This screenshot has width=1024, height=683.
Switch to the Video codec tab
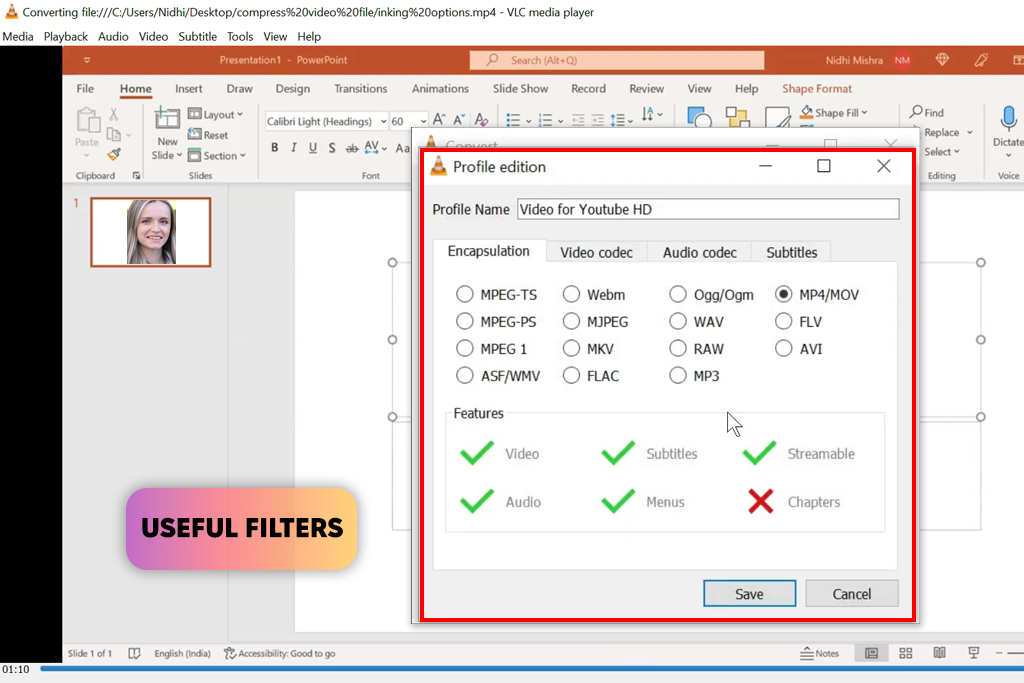(596, 252)
